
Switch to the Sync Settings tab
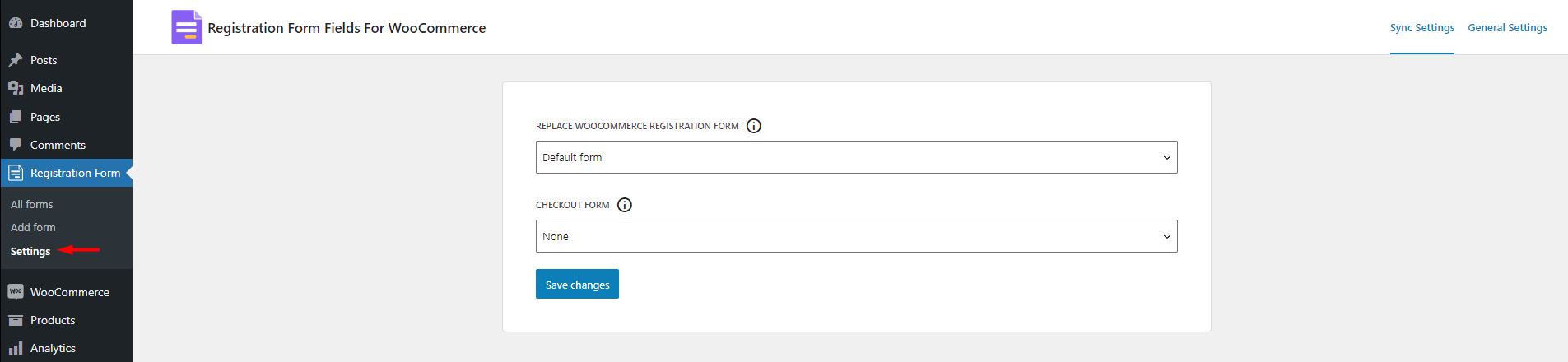click(x=1421, y=27)
